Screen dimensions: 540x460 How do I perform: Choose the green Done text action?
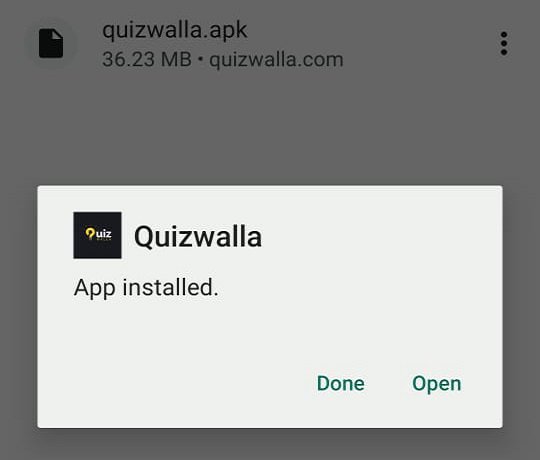(x=341, y=383)
